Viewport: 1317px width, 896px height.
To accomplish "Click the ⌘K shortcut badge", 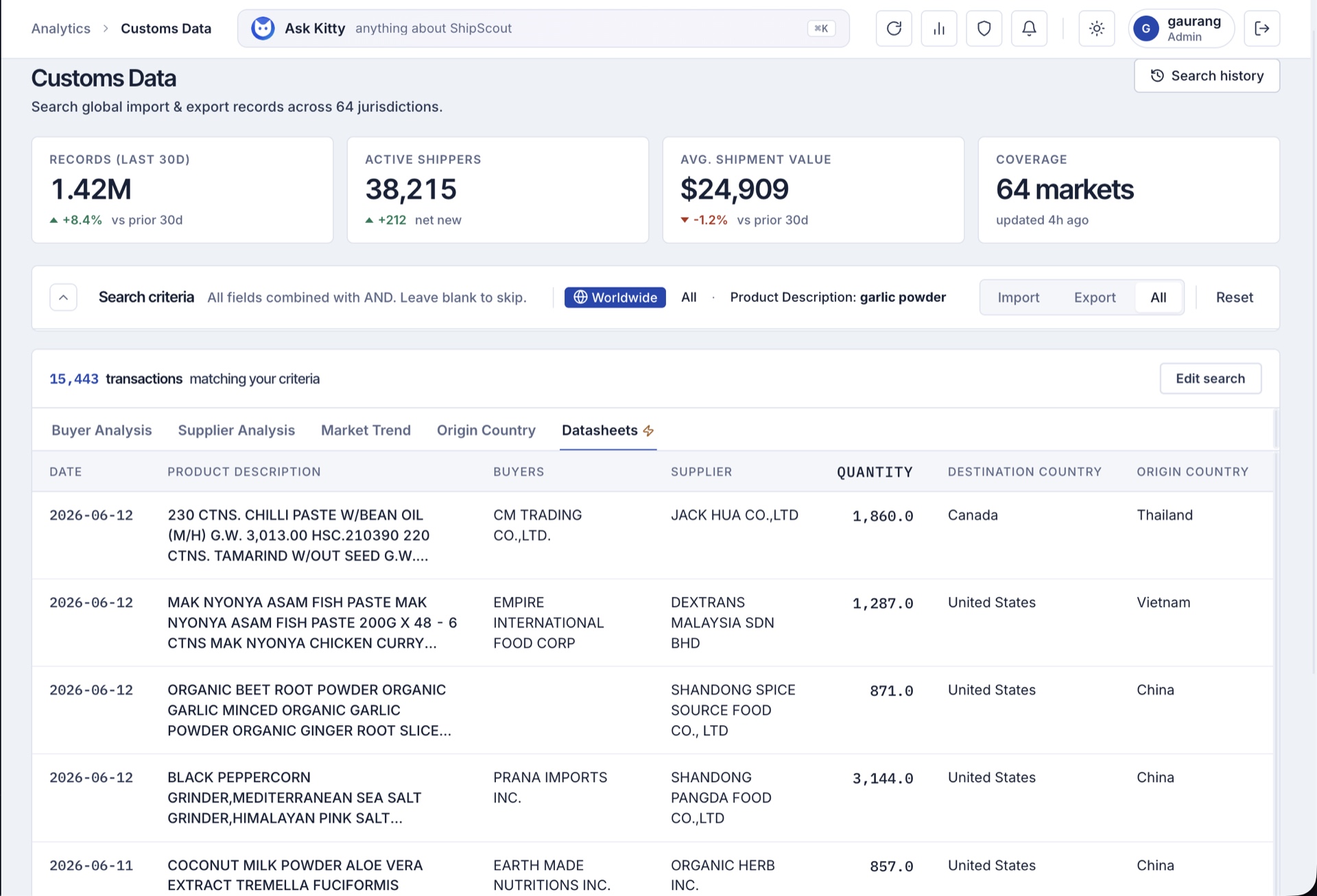I will point(821,28).
